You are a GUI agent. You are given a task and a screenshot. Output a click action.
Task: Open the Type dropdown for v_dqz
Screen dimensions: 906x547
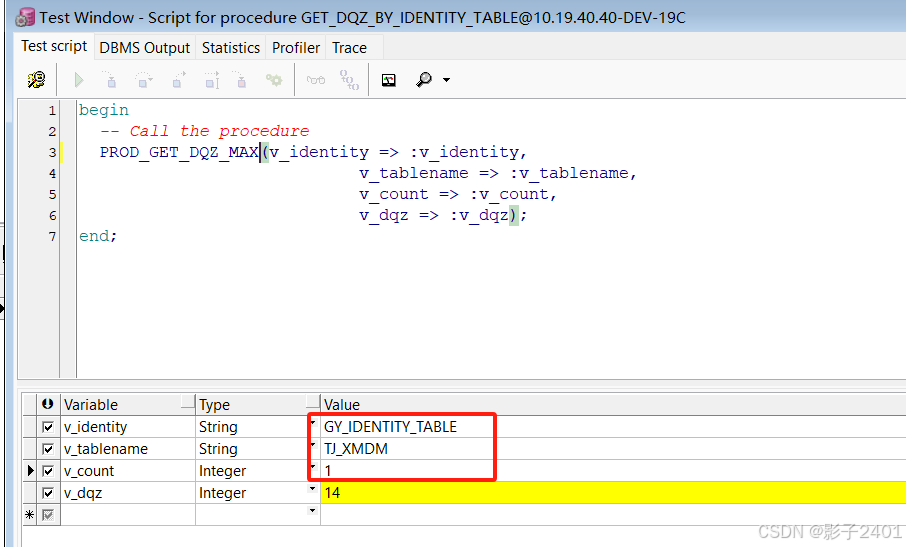coord(313,489)
